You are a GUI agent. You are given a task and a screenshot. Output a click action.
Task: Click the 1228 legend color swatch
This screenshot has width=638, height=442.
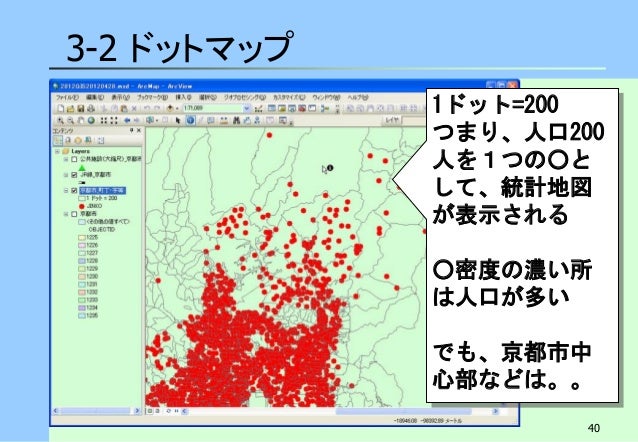tap(81, 261)
